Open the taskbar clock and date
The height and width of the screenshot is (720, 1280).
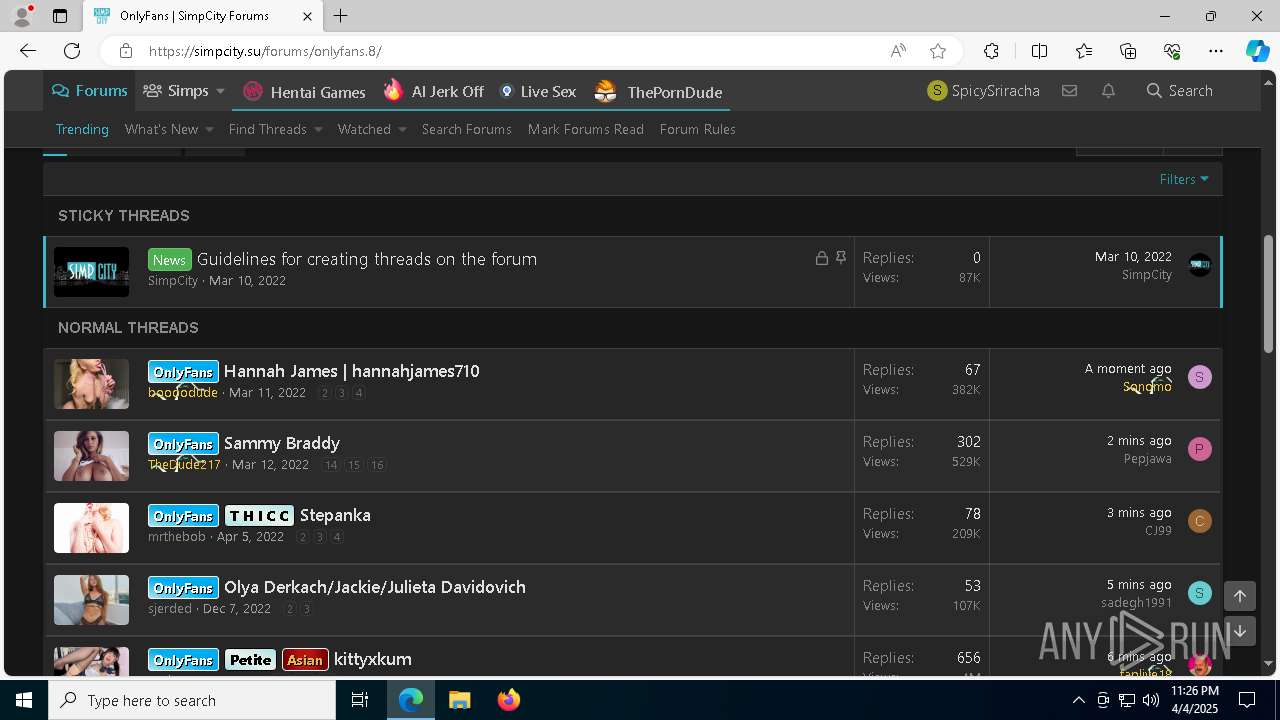coord(1194,700)
